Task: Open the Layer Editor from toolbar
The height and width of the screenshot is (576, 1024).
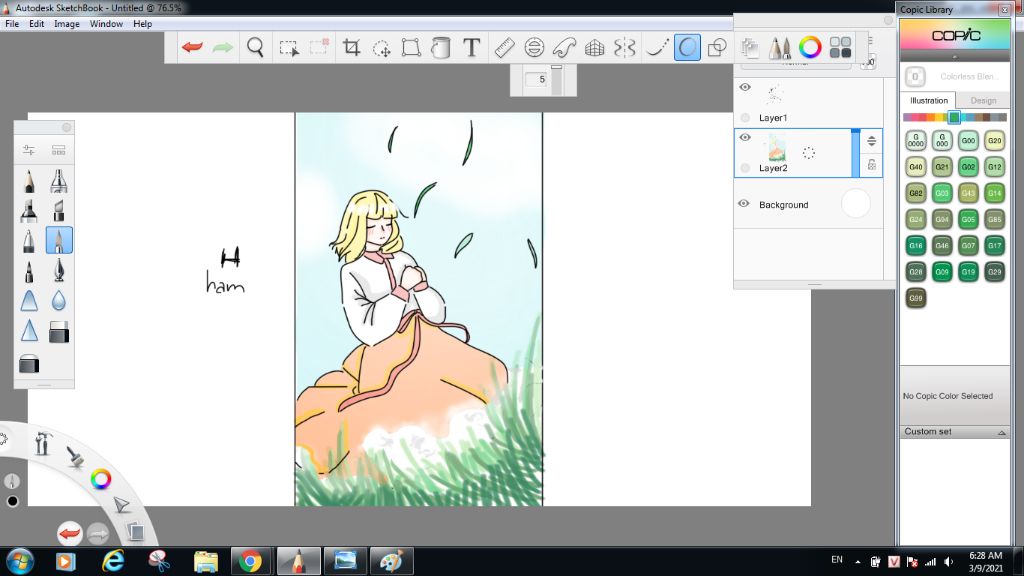Action: click(750, 47)
